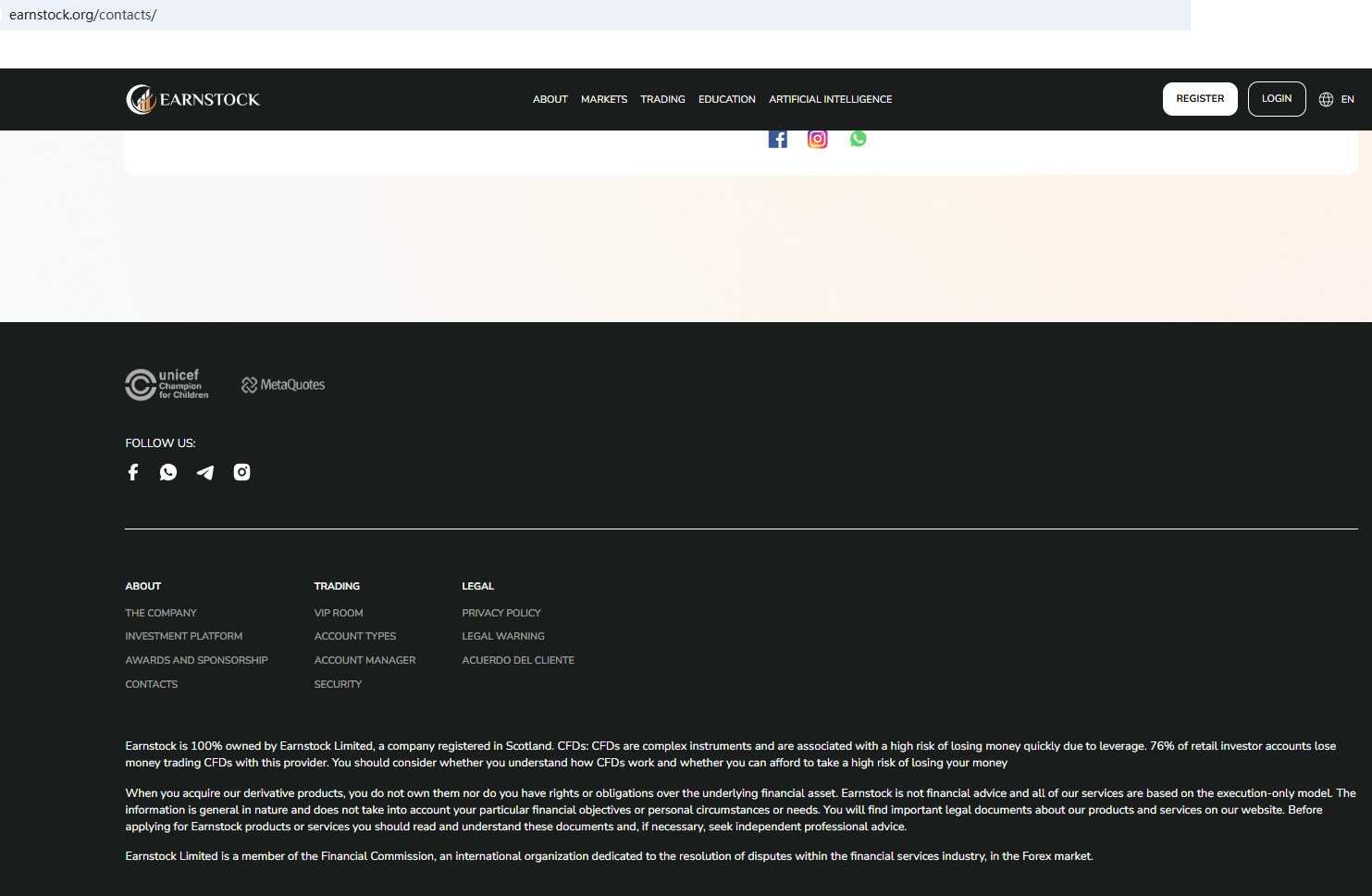
Task: Open the VIP Room link
Action: pyautogui.click(x=339, y=613)
